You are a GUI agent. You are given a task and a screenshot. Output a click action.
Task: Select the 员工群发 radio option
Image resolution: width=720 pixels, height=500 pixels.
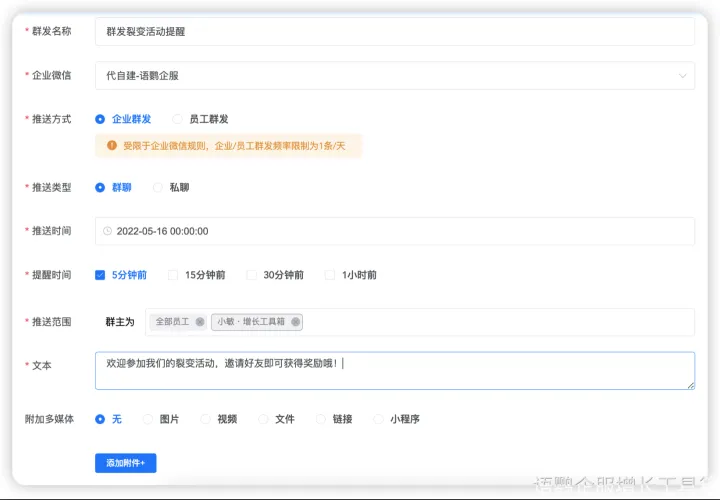(178, 119)
